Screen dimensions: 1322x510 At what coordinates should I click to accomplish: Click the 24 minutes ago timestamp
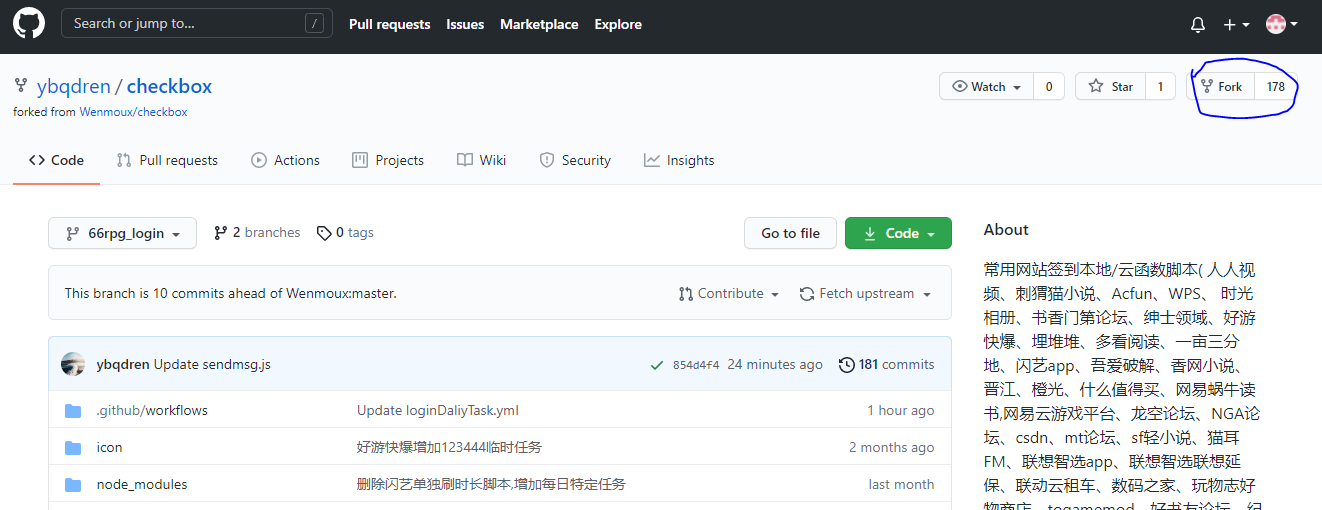pyautogui.click(x=775, y=364)
